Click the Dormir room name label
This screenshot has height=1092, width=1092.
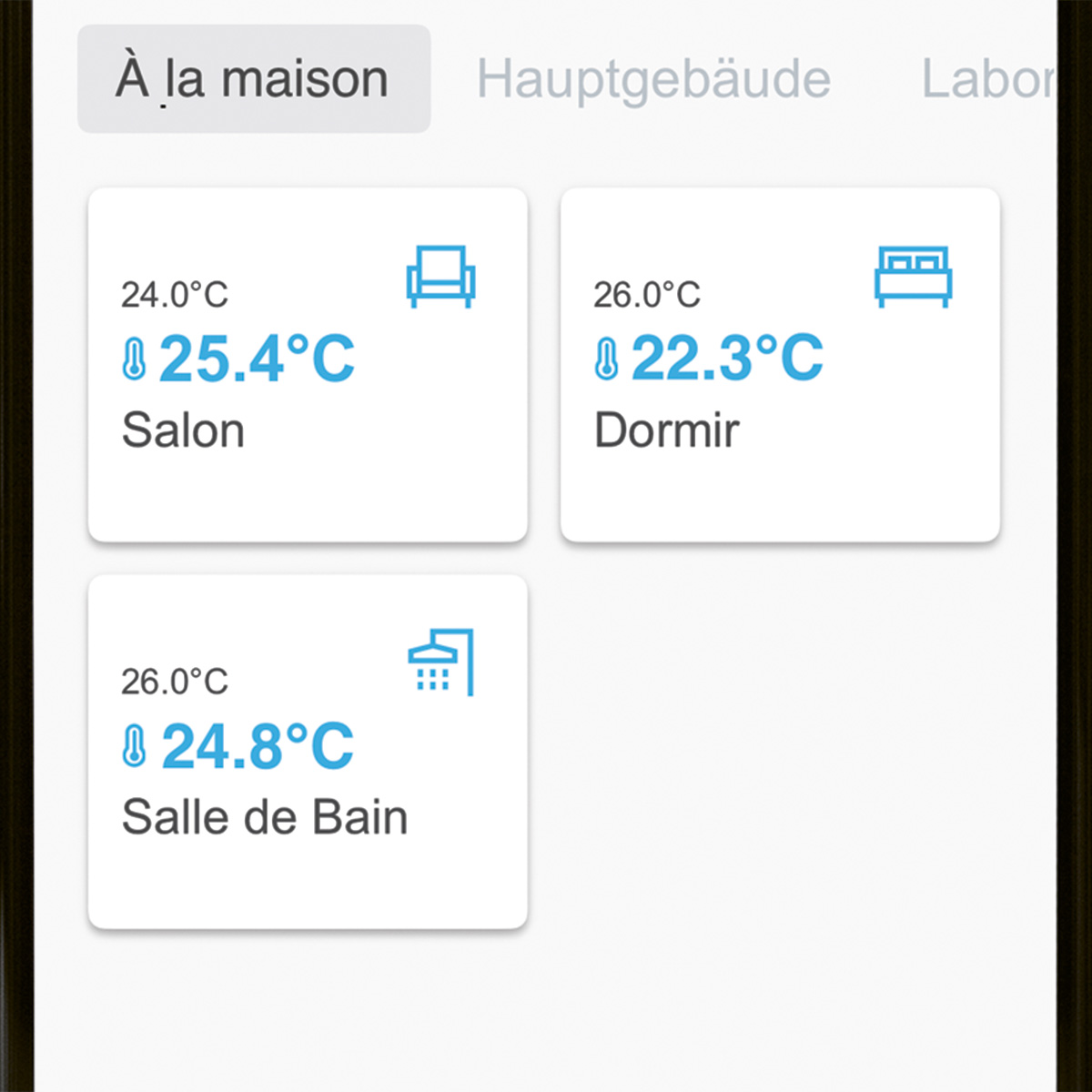tap(667, 430)
